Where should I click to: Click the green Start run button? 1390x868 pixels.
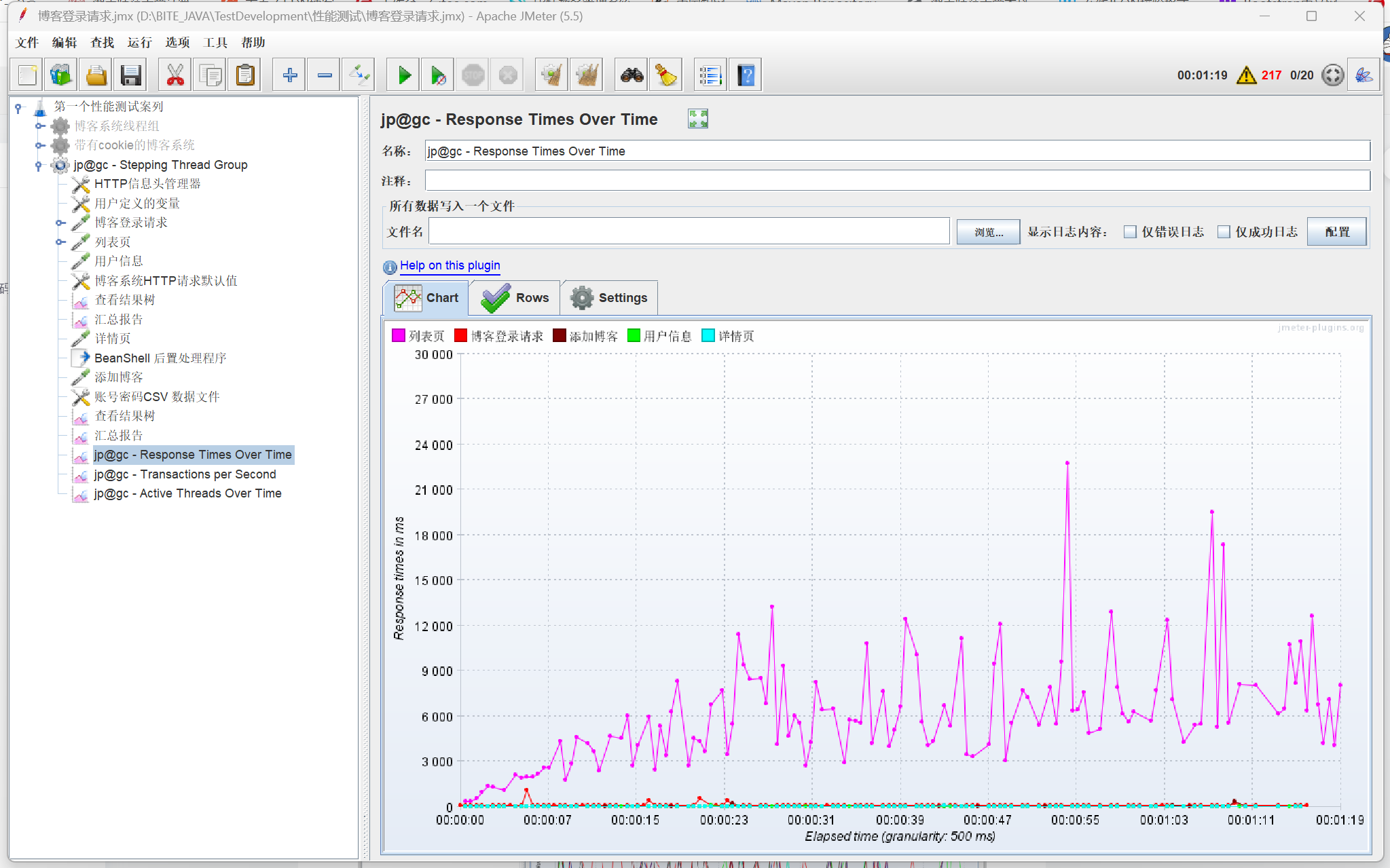pyautogui.click(x=404, y=75)
